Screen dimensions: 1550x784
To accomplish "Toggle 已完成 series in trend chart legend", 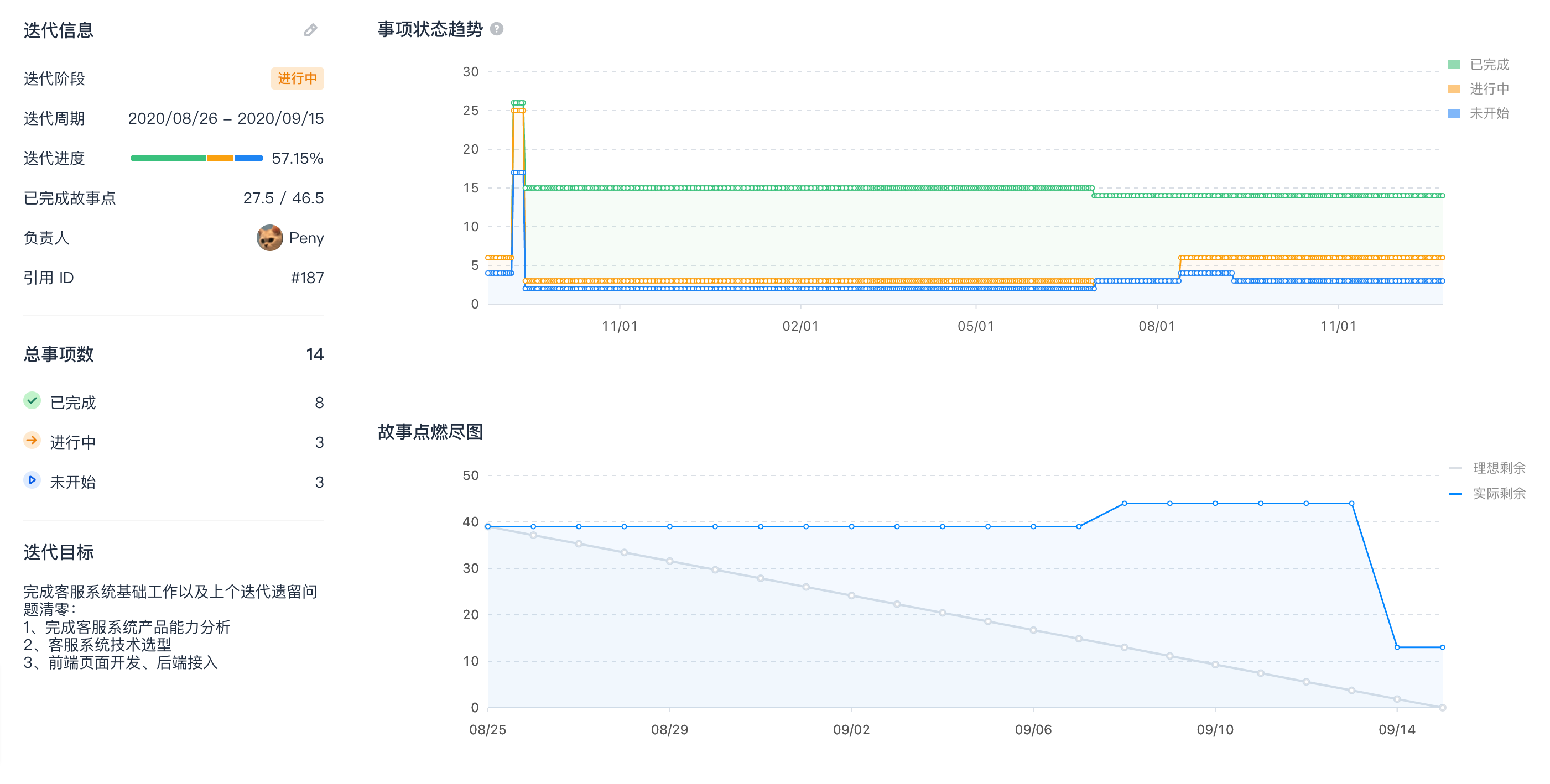I will pyautogui.click(x=1489, y=64).
